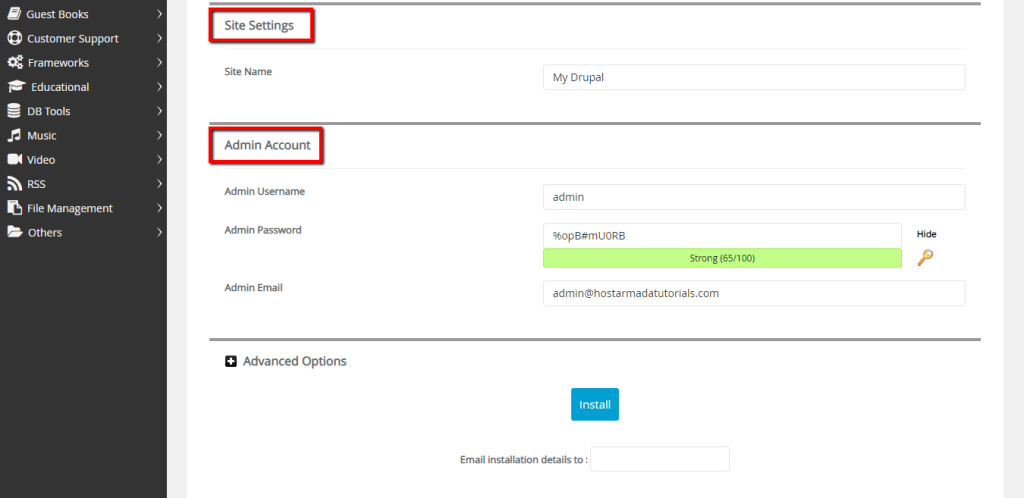Image resolution: width=1024 pixels, height=498 pixels.
Task: Click the Admin Password label
Action: coord(263,230)
